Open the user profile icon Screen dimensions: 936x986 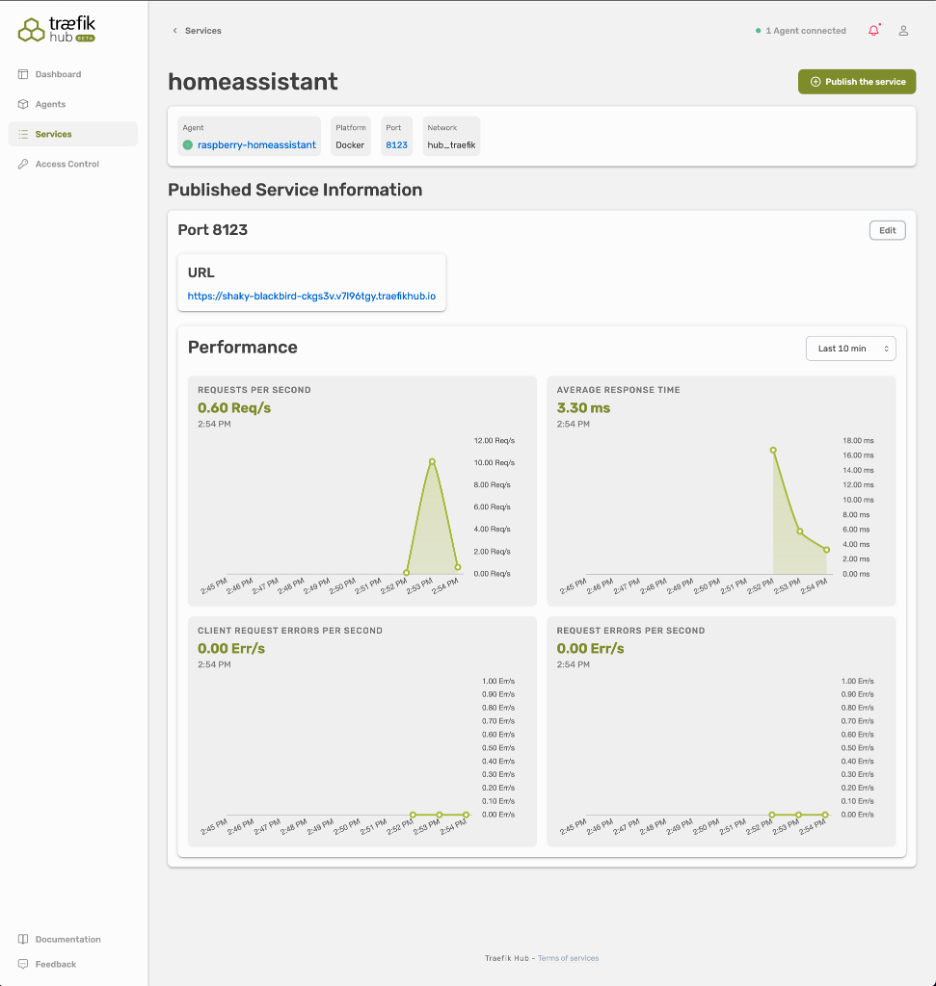tap(903, 31)
